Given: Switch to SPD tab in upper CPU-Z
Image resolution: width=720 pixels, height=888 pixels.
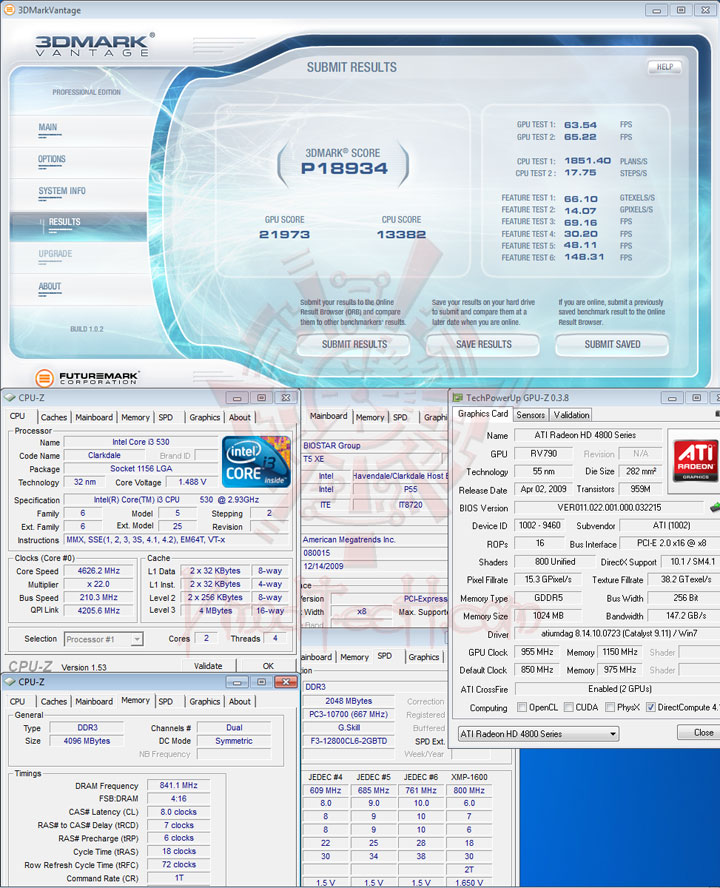Looking at the screenshot, I should [x=165, y=417].
